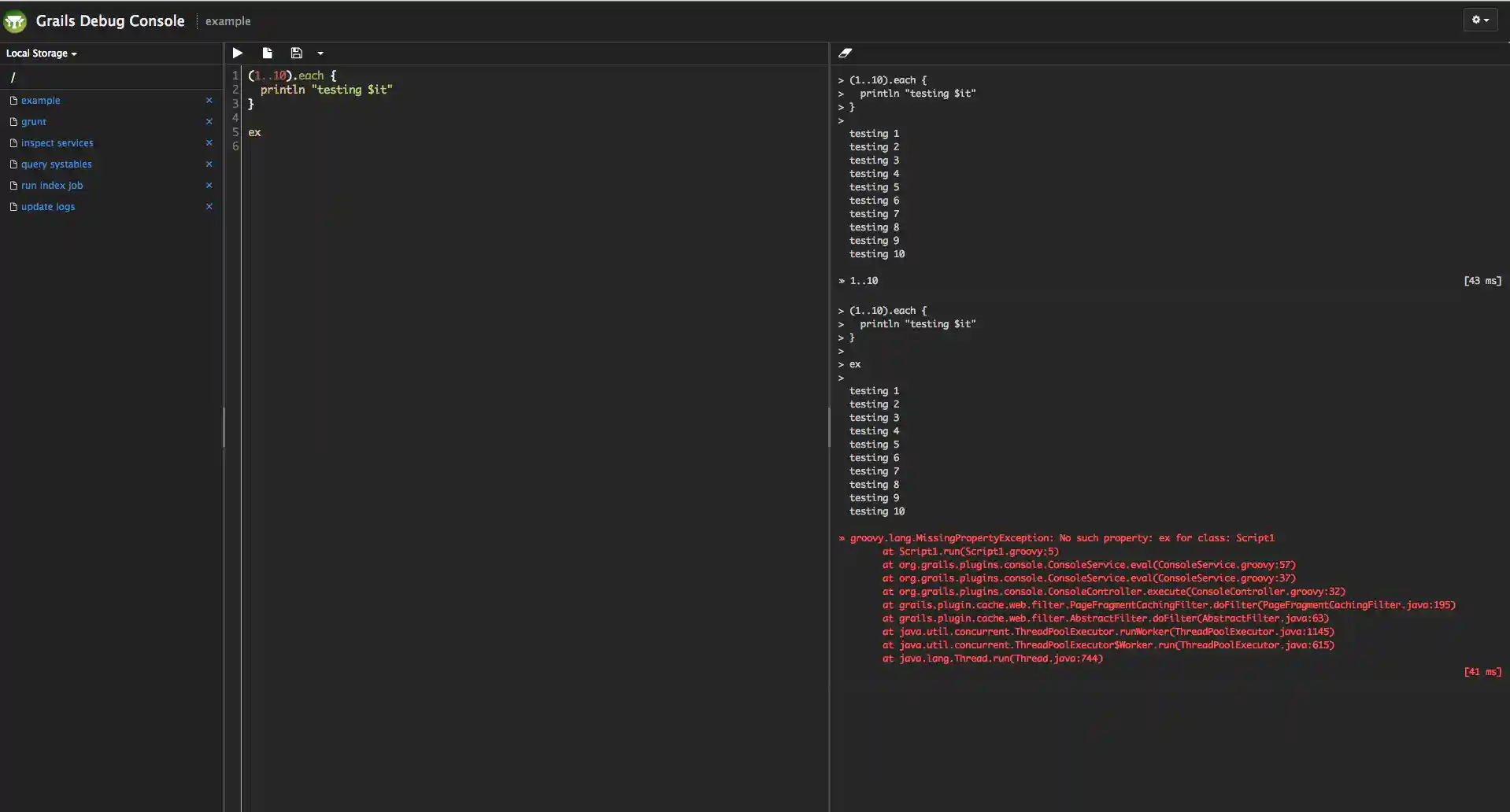
Task: Click the file icon beside 'grunt'
Action: [13, 121]
